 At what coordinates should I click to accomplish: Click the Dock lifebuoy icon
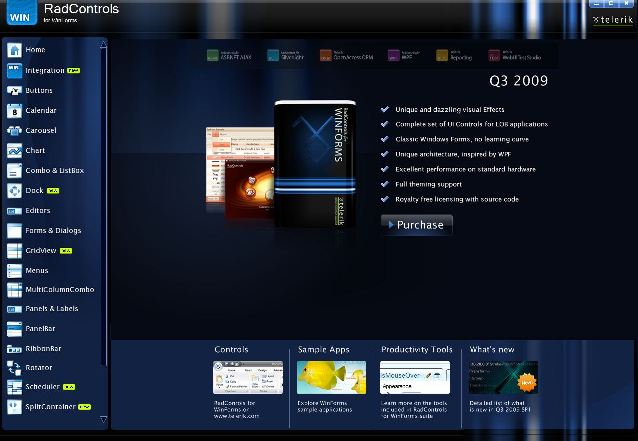[x=14, y=190]
